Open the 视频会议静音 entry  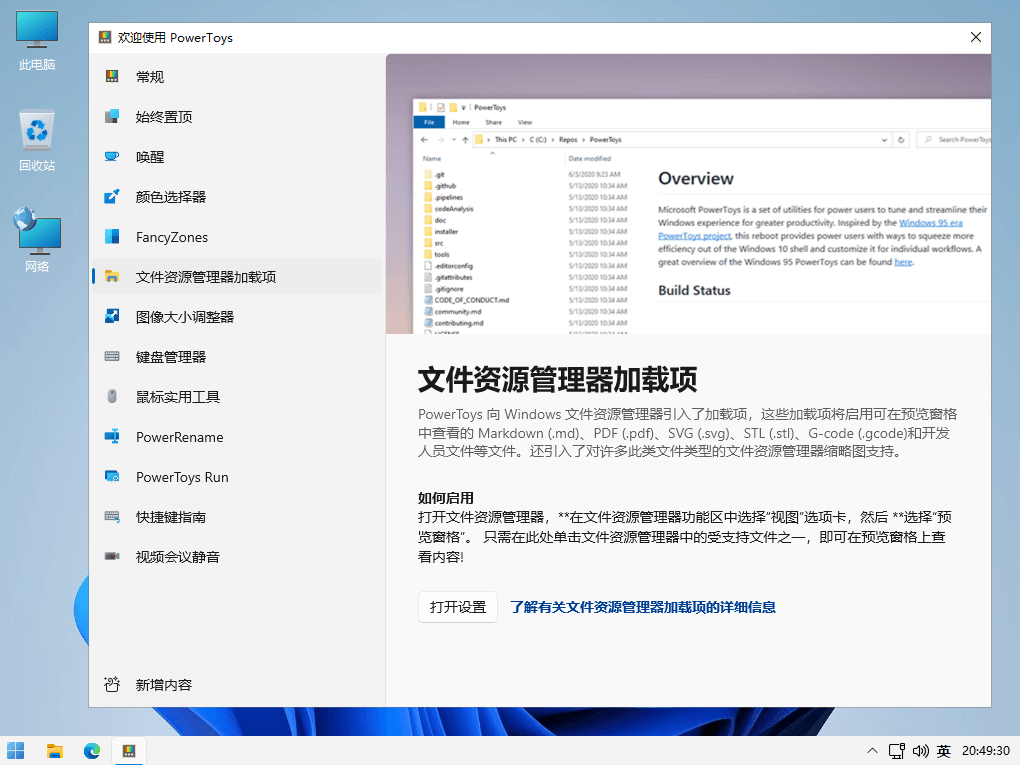(x=237, y=557)
